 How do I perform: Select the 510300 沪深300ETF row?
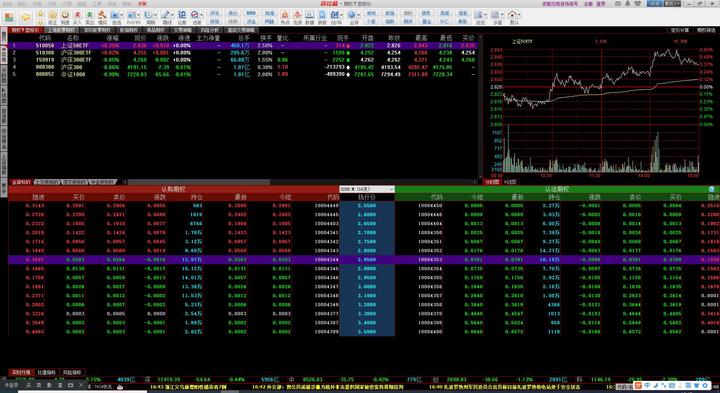pos(242,53)
